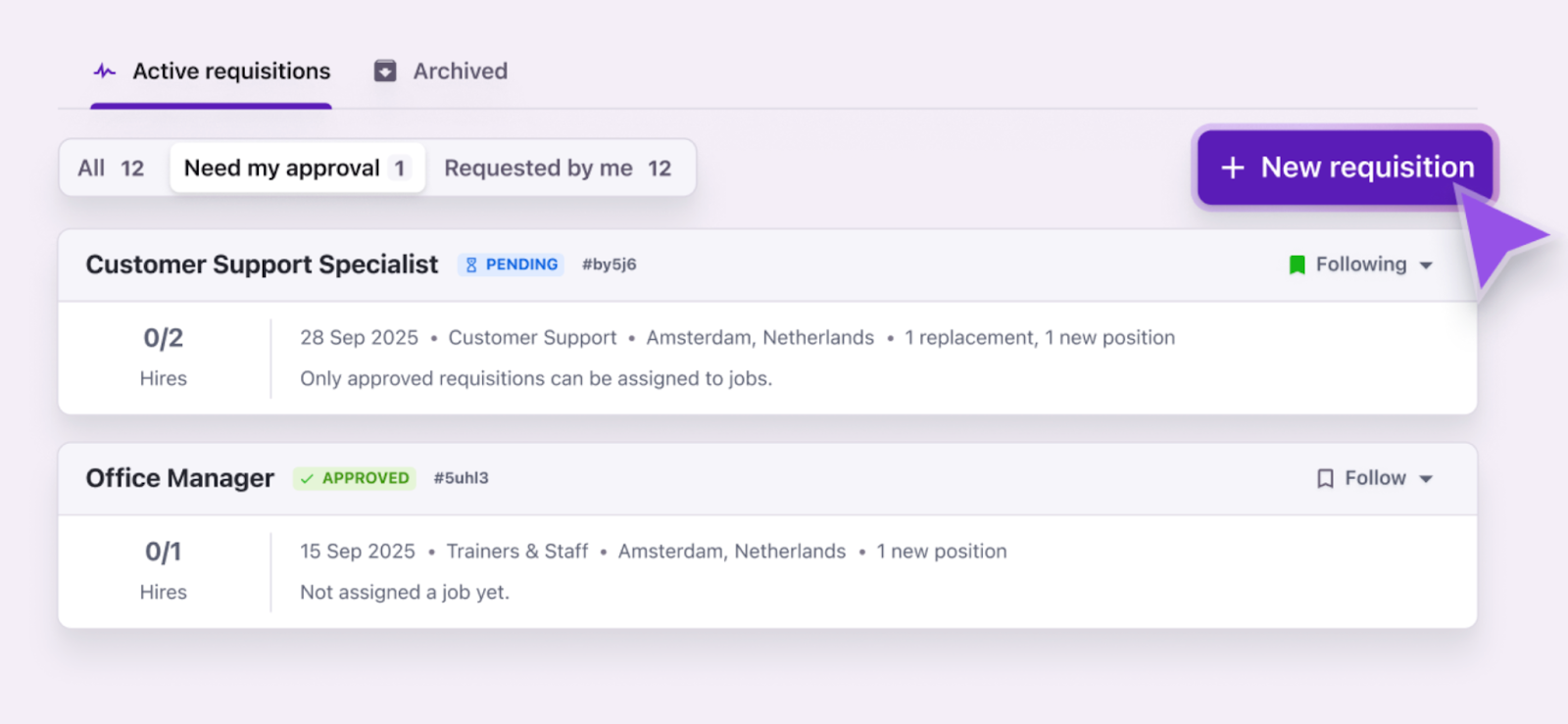Click the green Following bookmark icon

tap(1297, 265)
